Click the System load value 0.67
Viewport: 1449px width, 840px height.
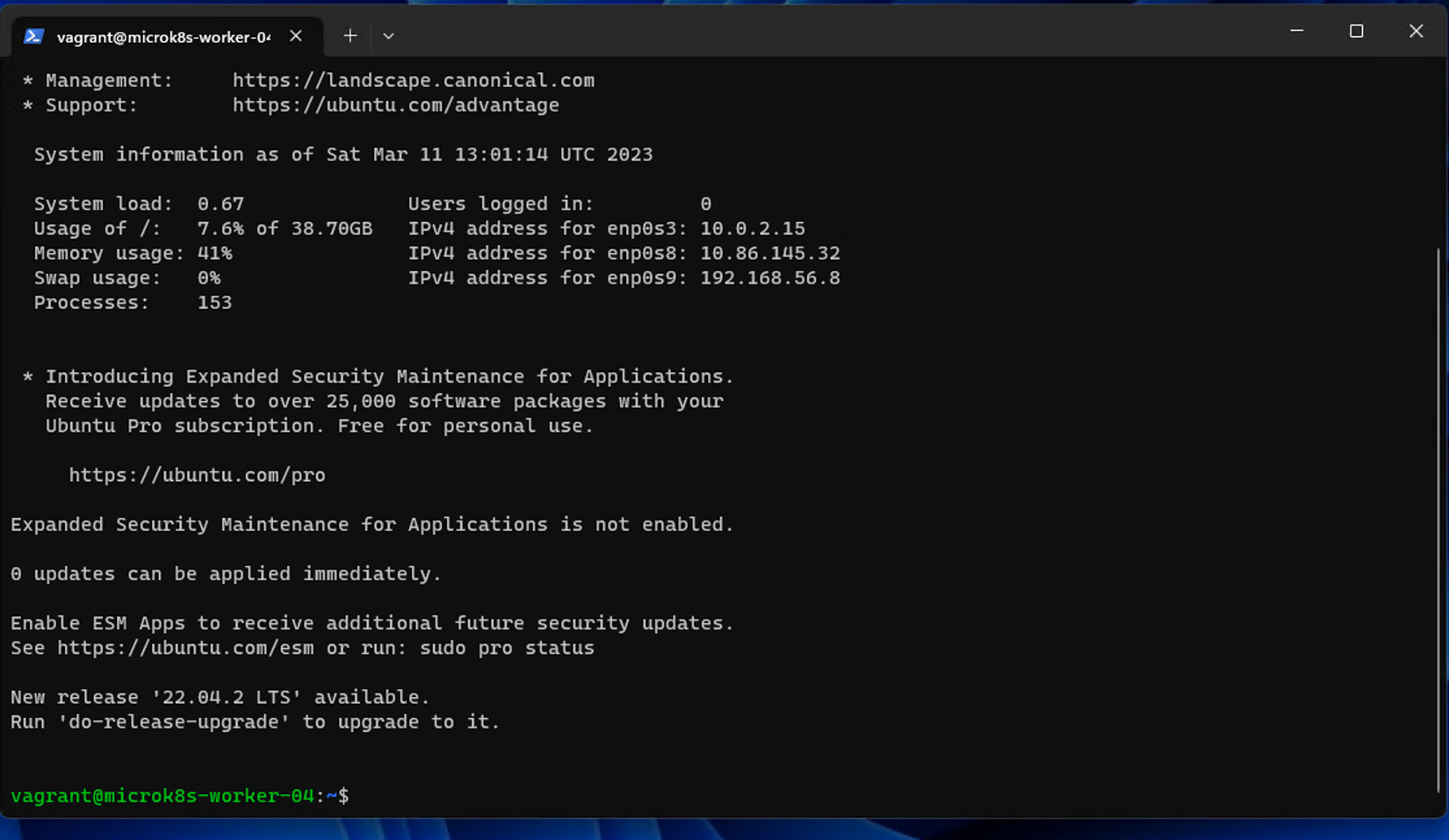220,203
